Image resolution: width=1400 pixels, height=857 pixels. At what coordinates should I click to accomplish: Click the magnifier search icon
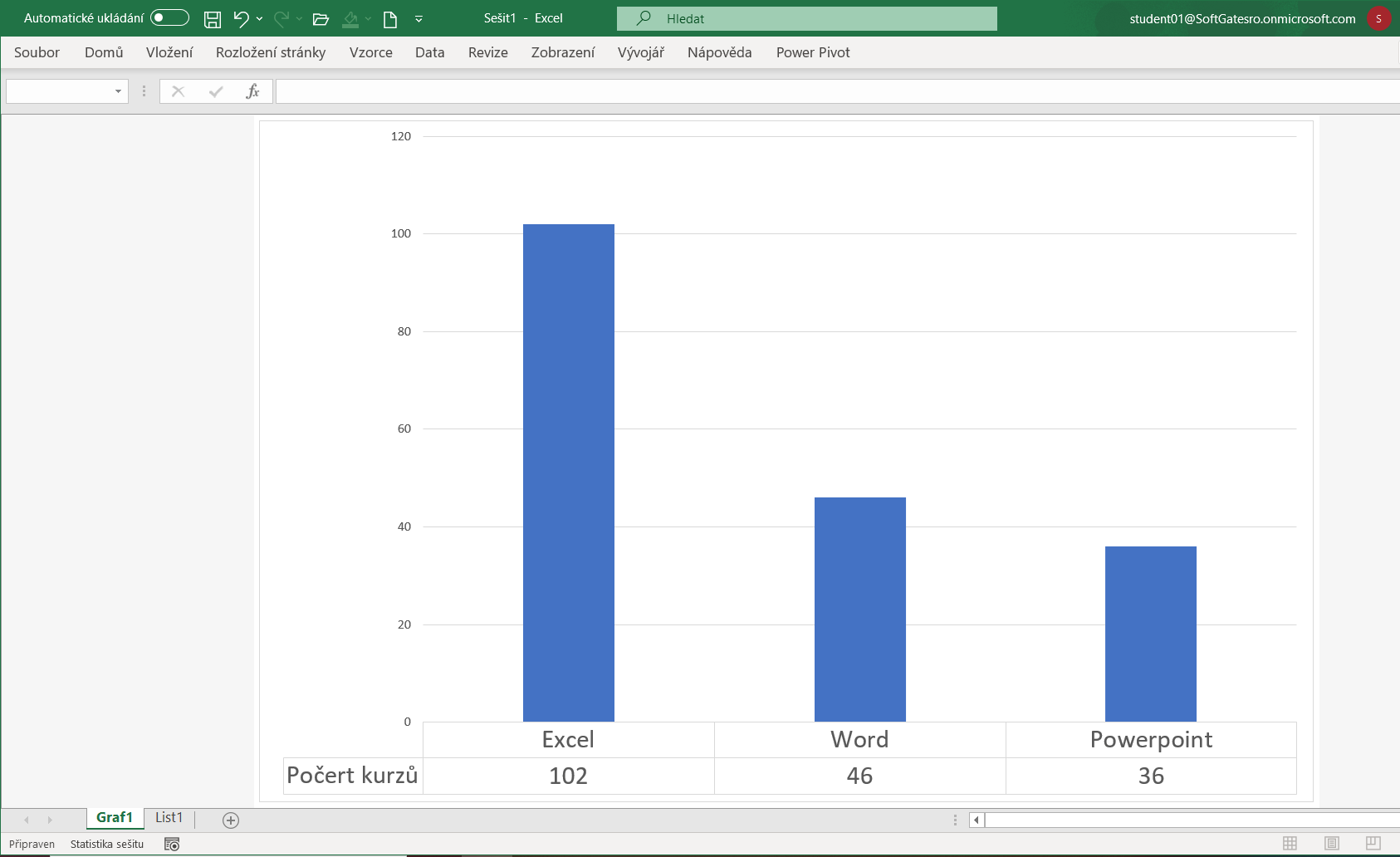click(644, 18)
